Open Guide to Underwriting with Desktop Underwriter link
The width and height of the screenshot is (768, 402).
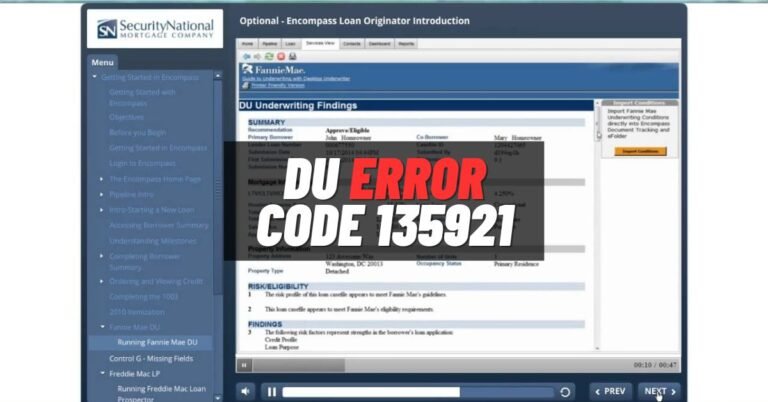point(296,78)
